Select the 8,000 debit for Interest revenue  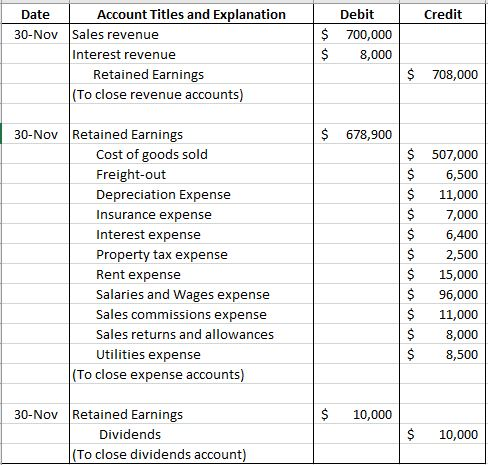pos(356,54)
